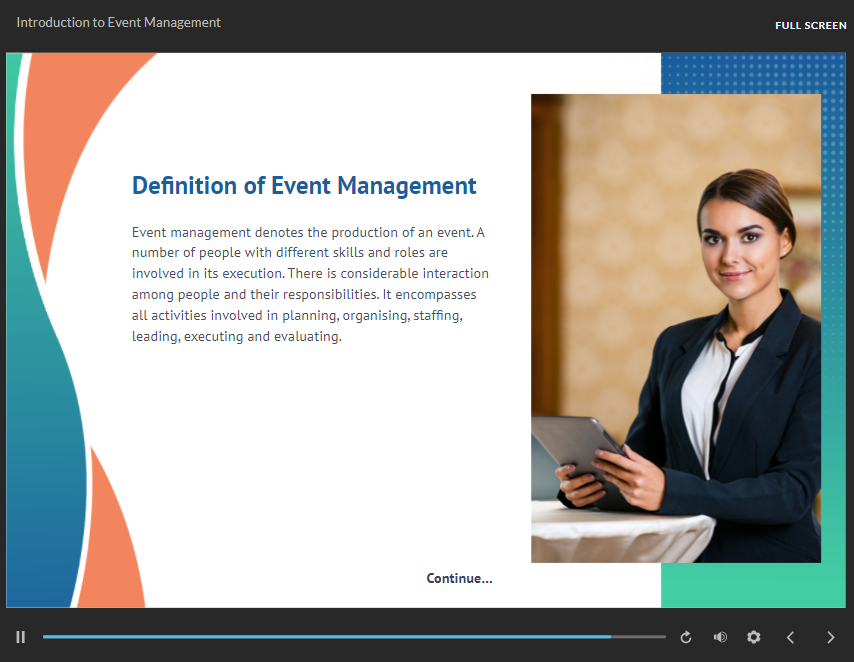
Task: Click the 'Introduction to Event Management' course title
Action: [x=118, y=22]
